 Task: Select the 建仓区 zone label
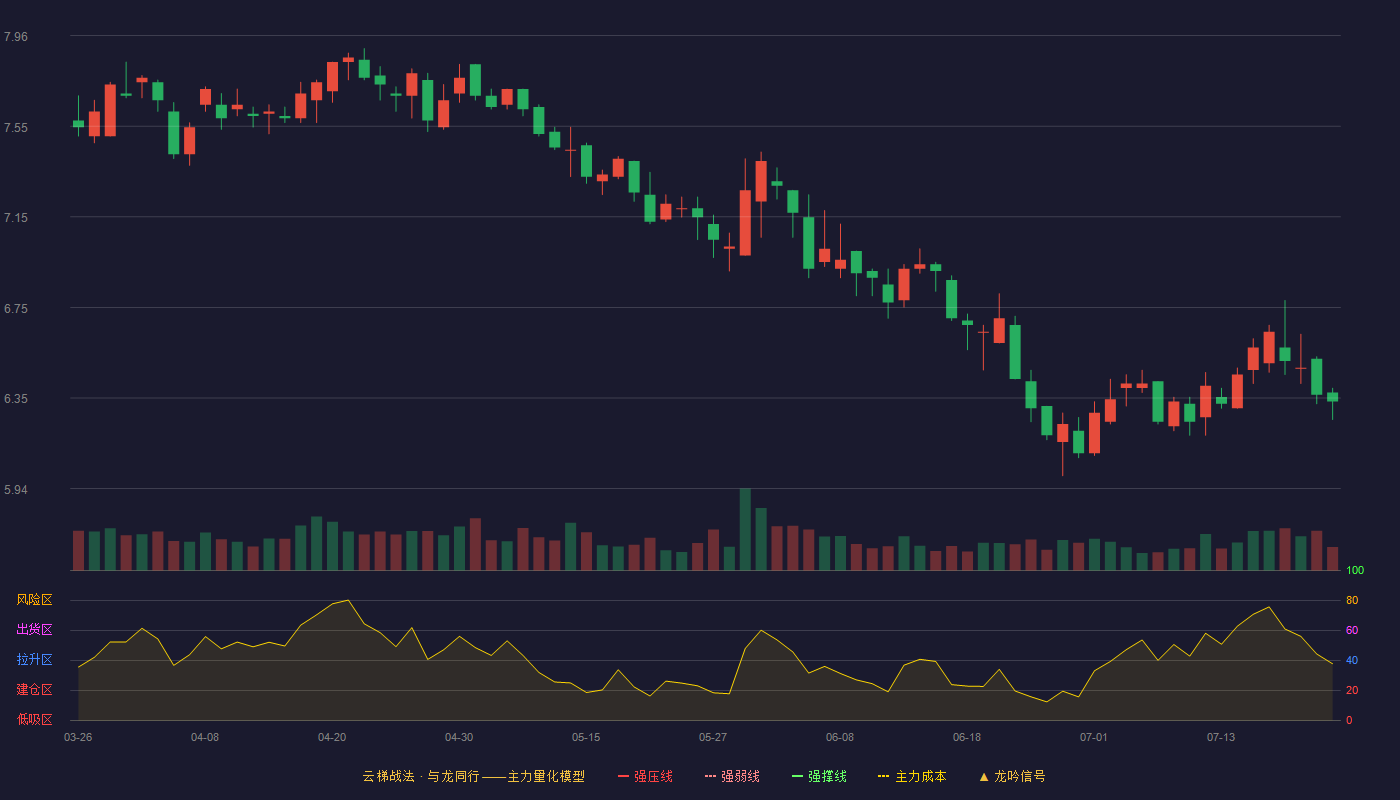(x=34, y=690)
